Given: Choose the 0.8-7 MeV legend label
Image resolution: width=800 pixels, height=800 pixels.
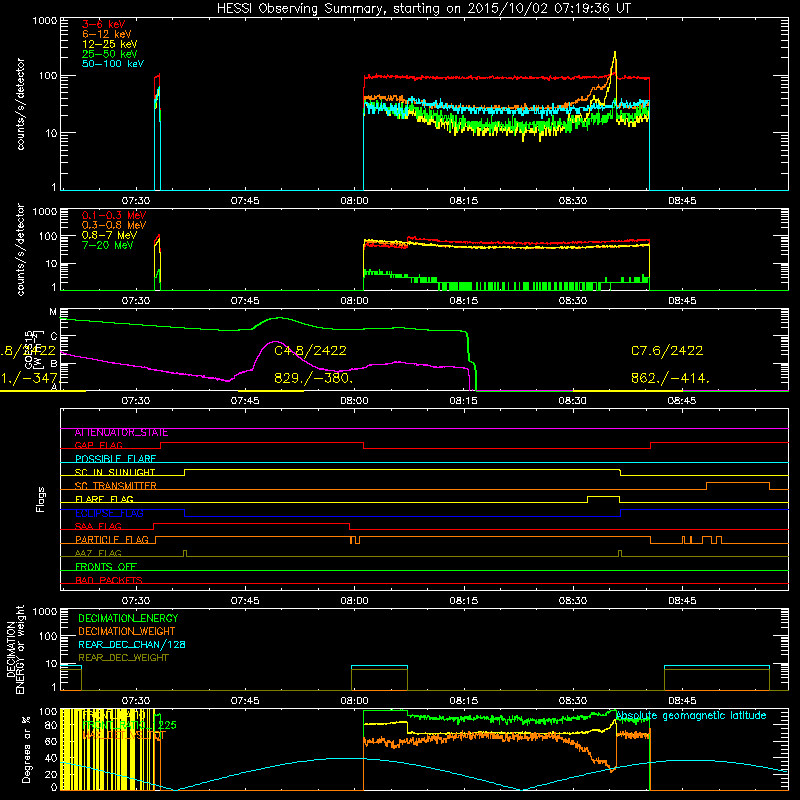Looking at the screenshot, I should [x=109, y=235].
